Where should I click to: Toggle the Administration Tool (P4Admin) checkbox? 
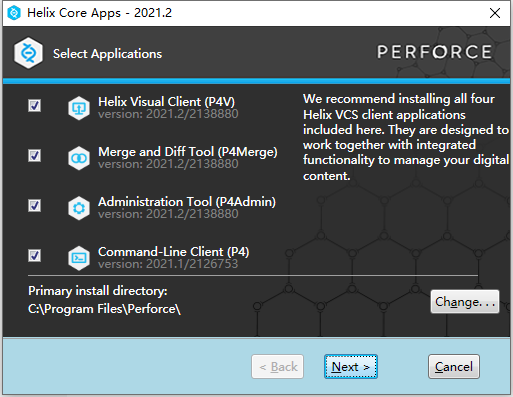click(34, 205)
